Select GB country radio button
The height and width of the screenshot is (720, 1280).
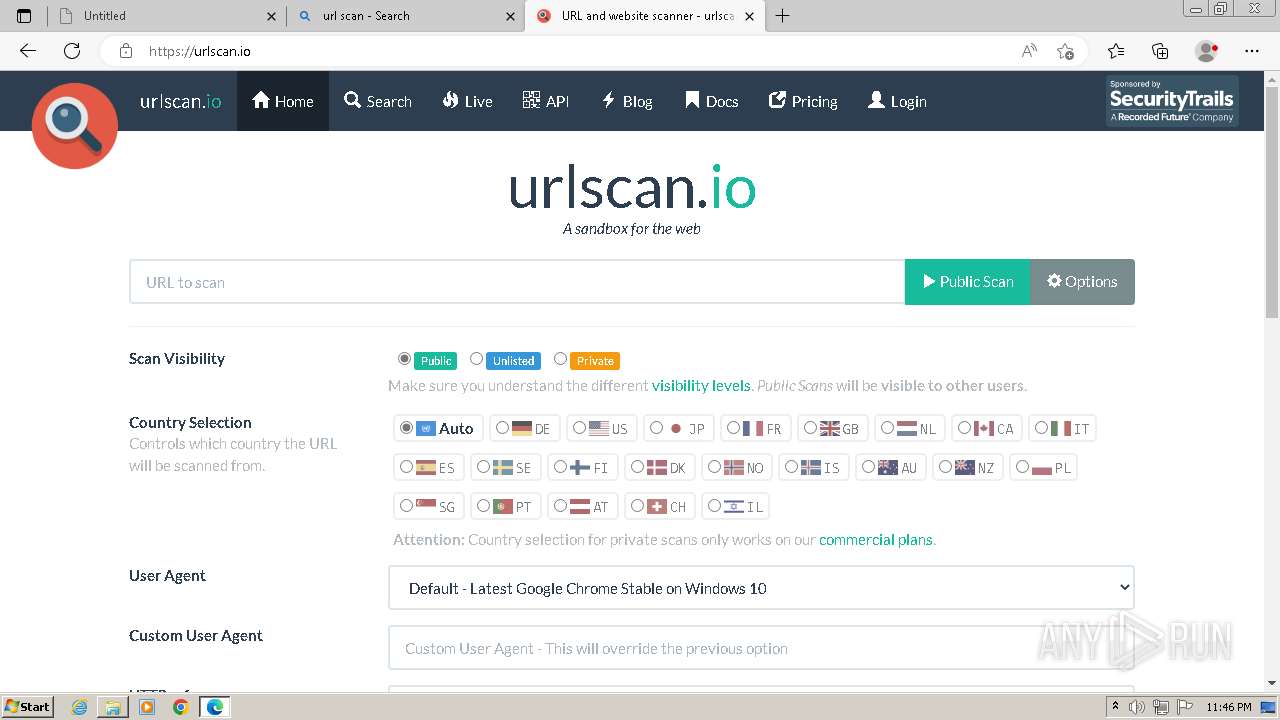[810, 428]
